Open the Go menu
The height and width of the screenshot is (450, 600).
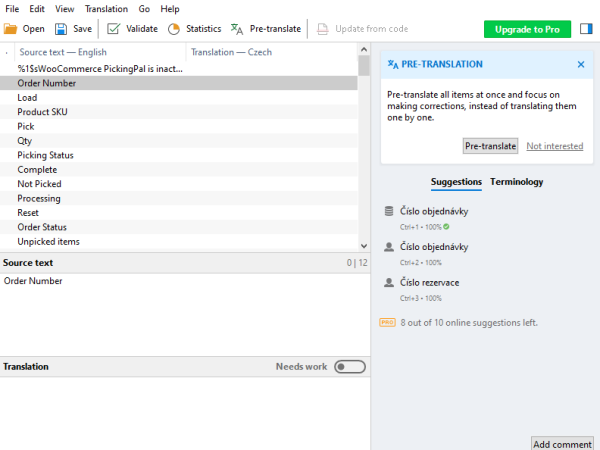click(x=144, y=8)
